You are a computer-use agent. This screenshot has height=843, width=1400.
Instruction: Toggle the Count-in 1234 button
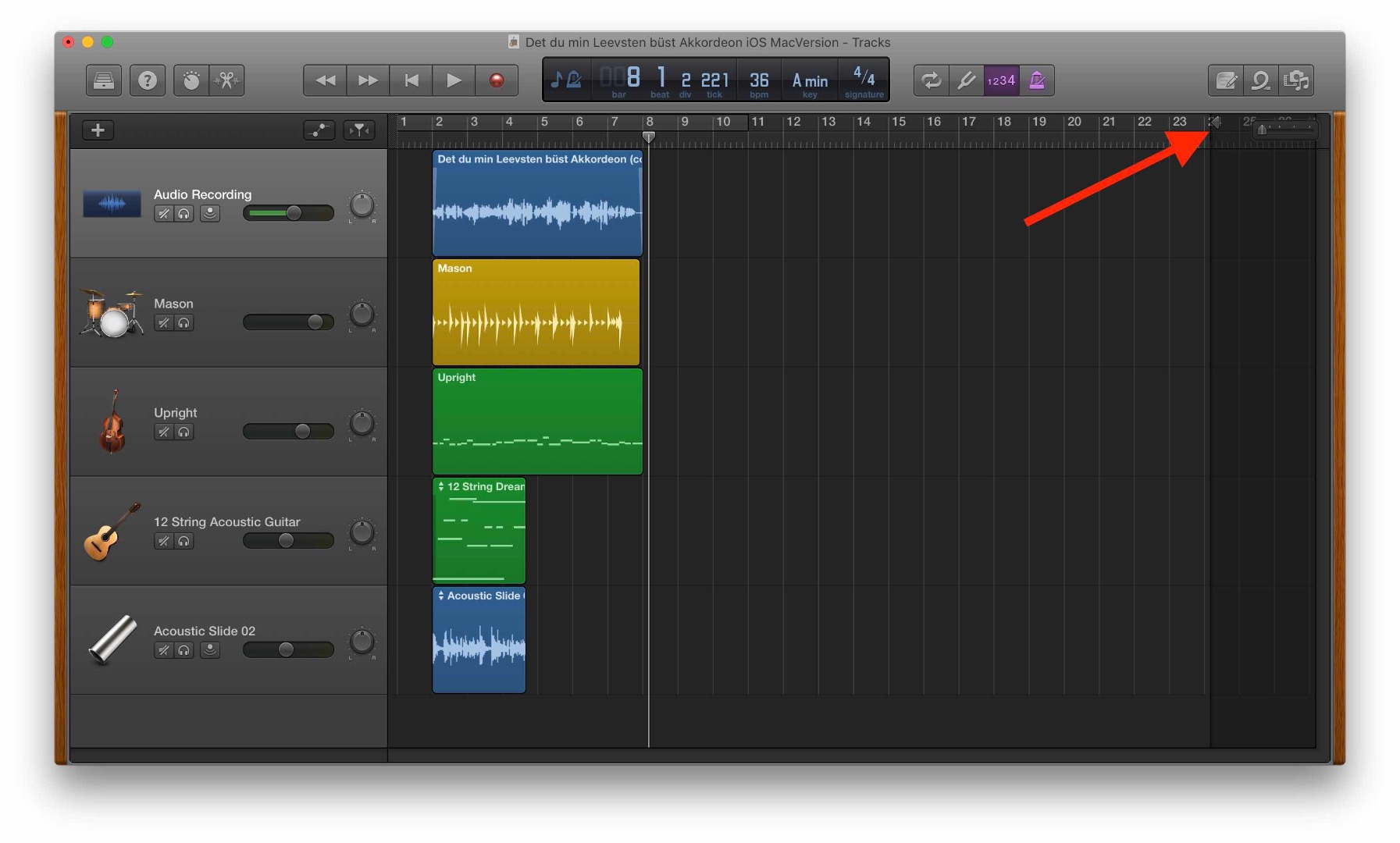[1001, 80]
